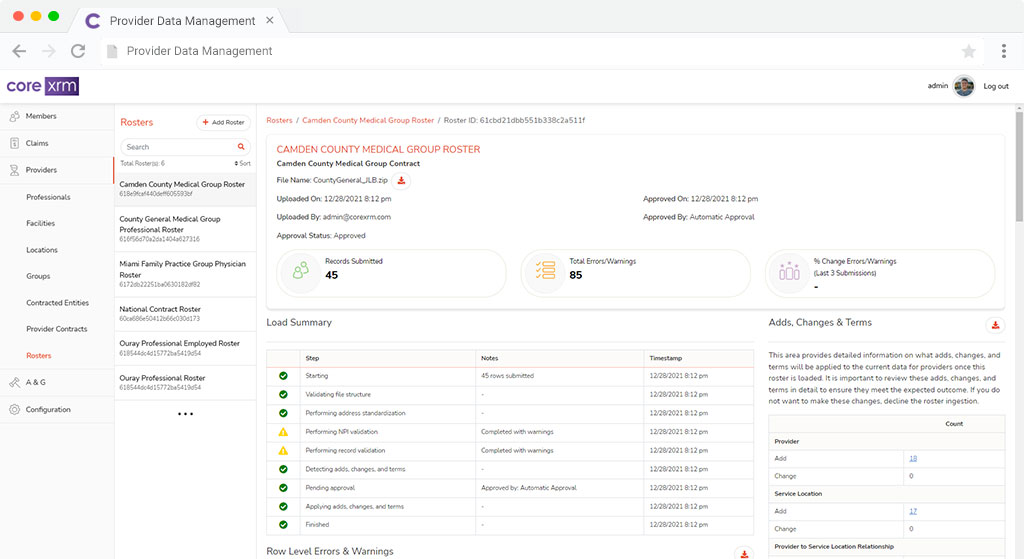1024x559 pixels.
Task: Click warning icon for record validation step
Action: point(283,451)
